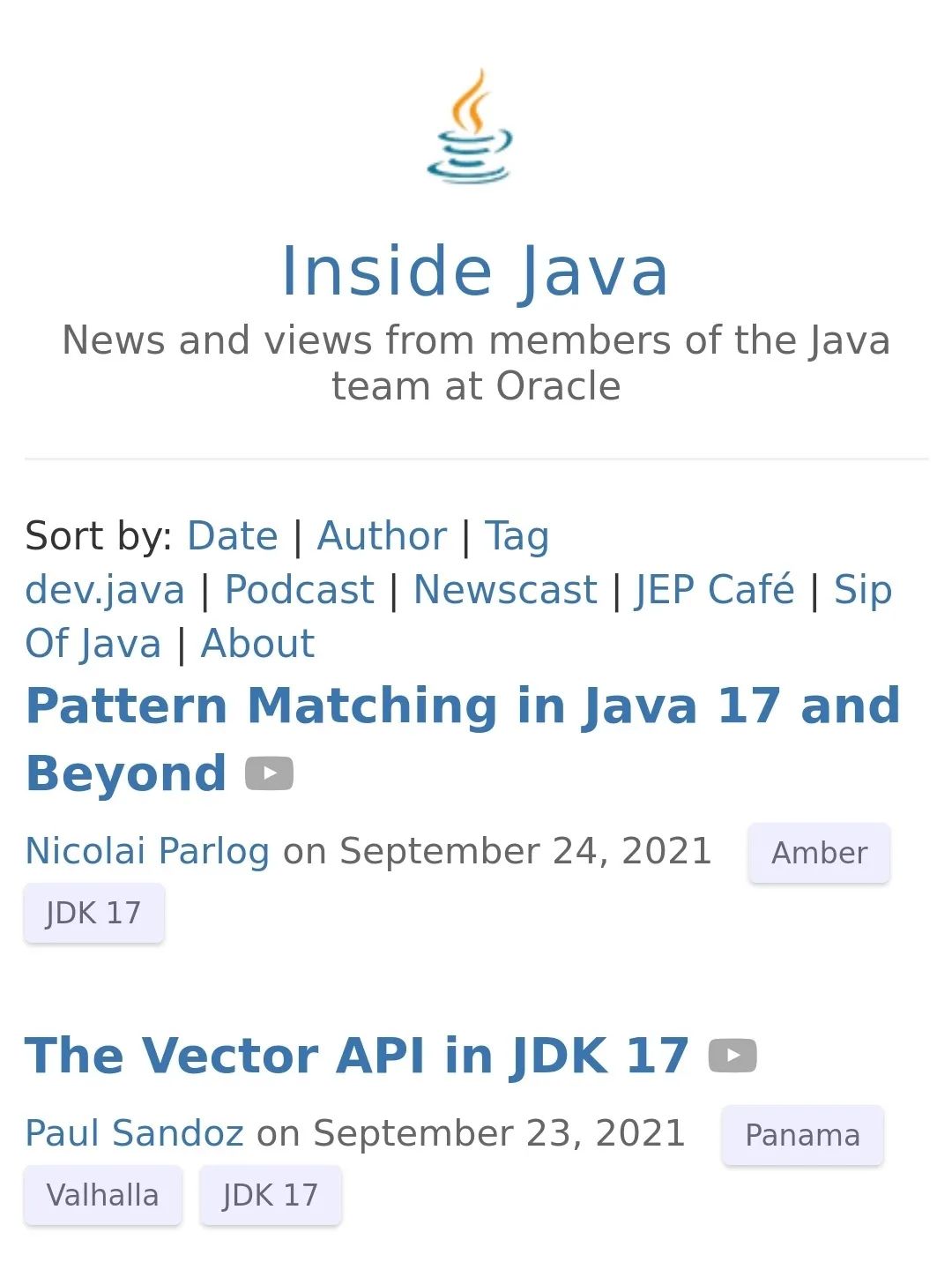Viewport: 952px width, 1277px height.
Task: Sort posts by Tag
Action: (x=517, y=536)
